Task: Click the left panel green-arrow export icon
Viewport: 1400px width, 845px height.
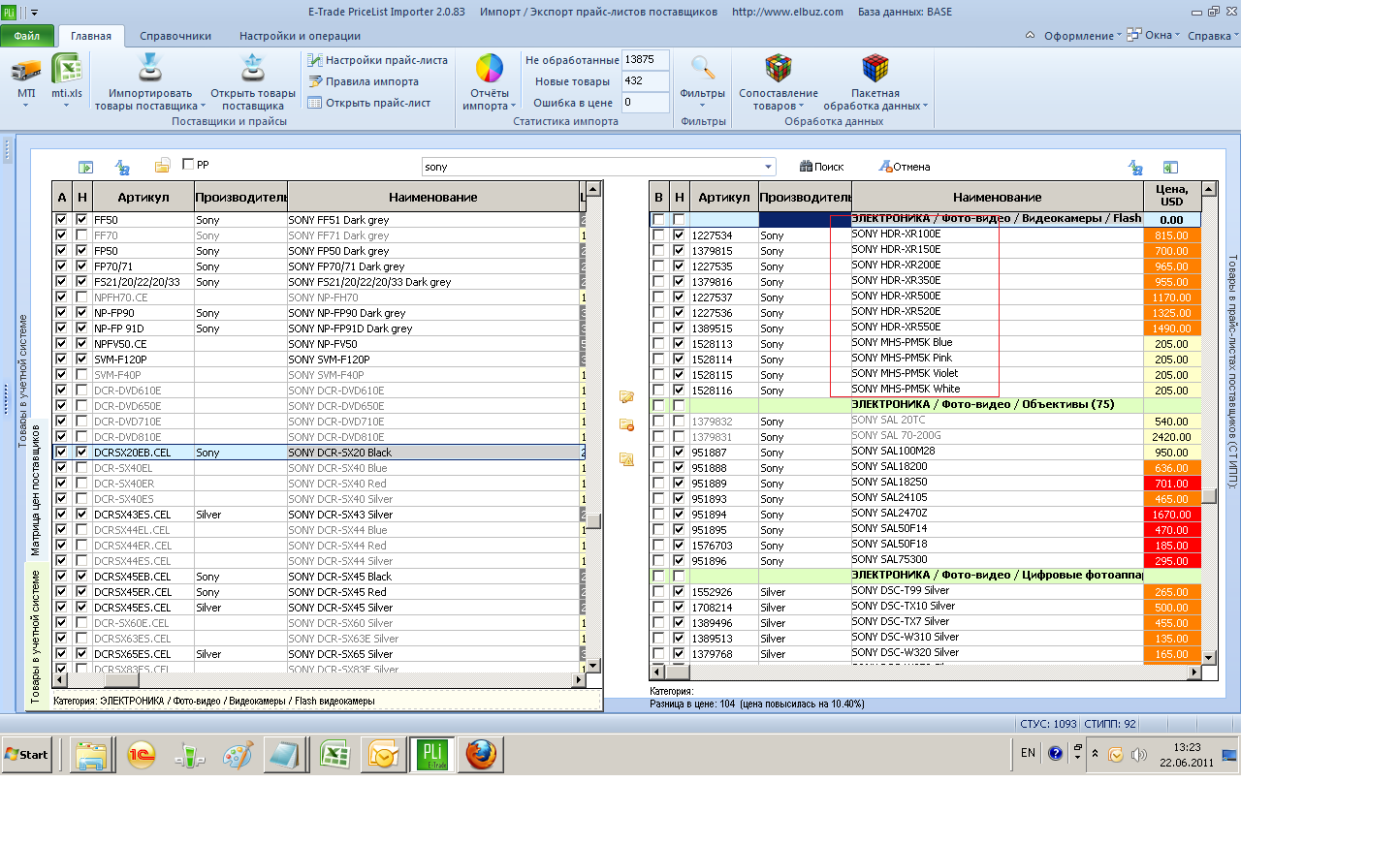Action: [x=85, y=167]
